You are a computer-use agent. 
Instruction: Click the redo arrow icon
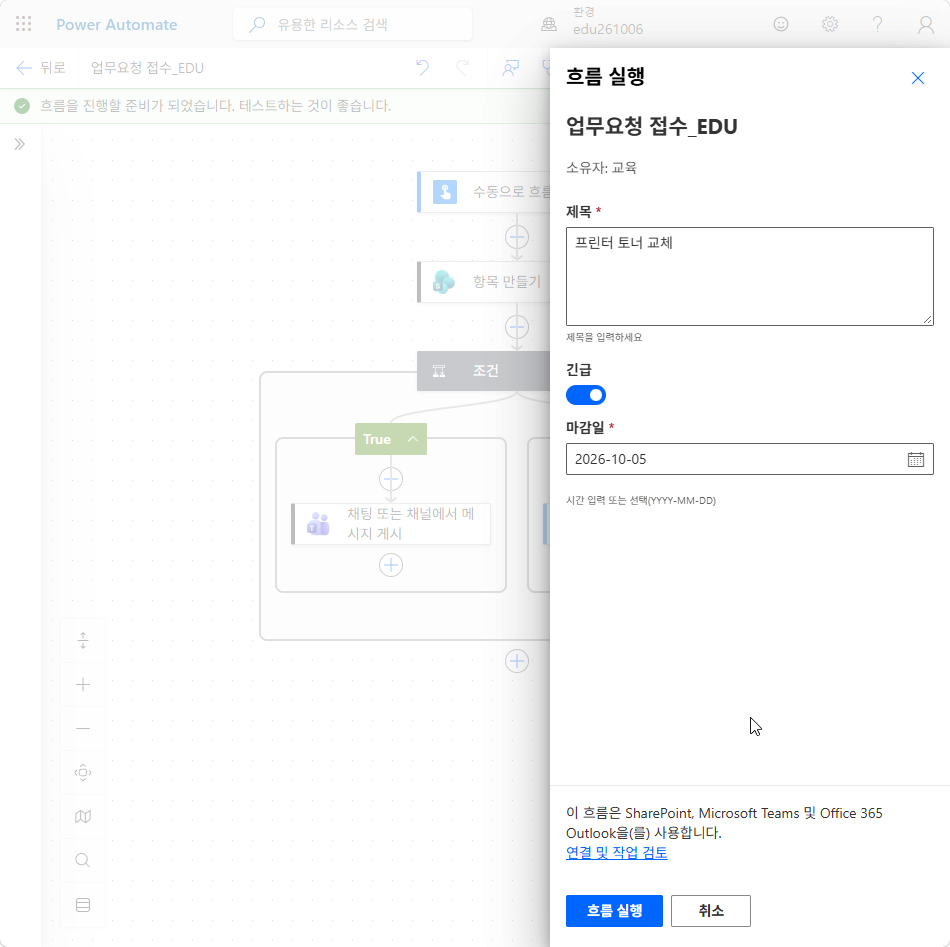[x=463, y=68]
